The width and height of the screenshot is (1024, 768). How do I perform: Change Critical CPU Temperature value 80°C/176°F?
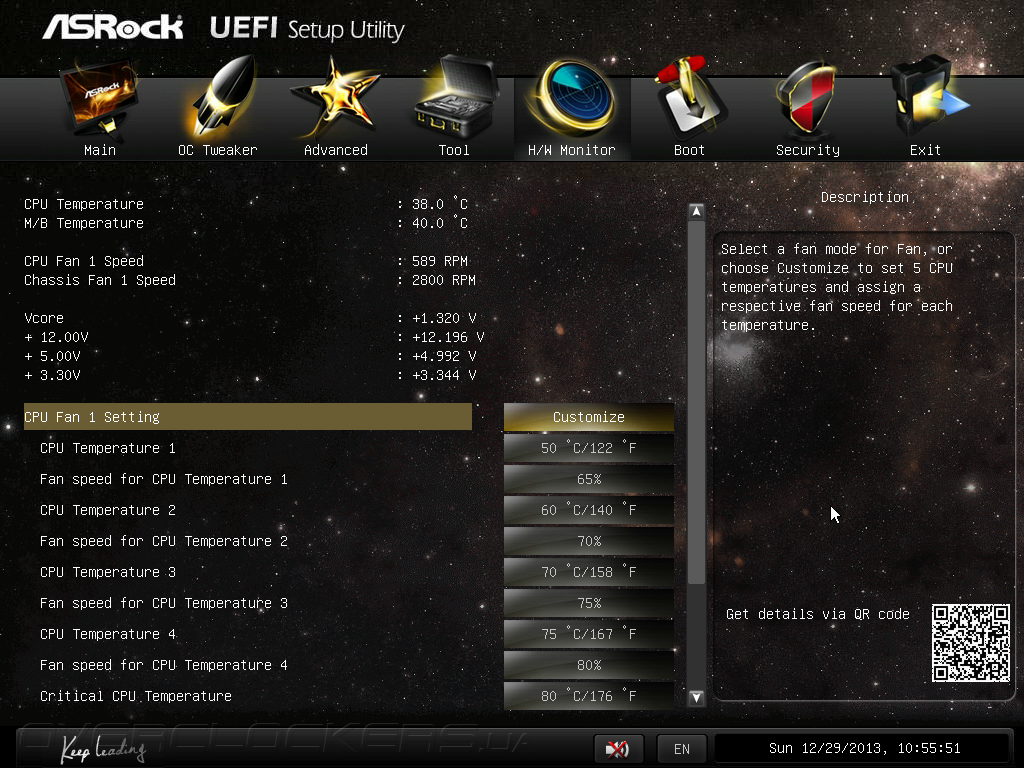tap(588, 696)
